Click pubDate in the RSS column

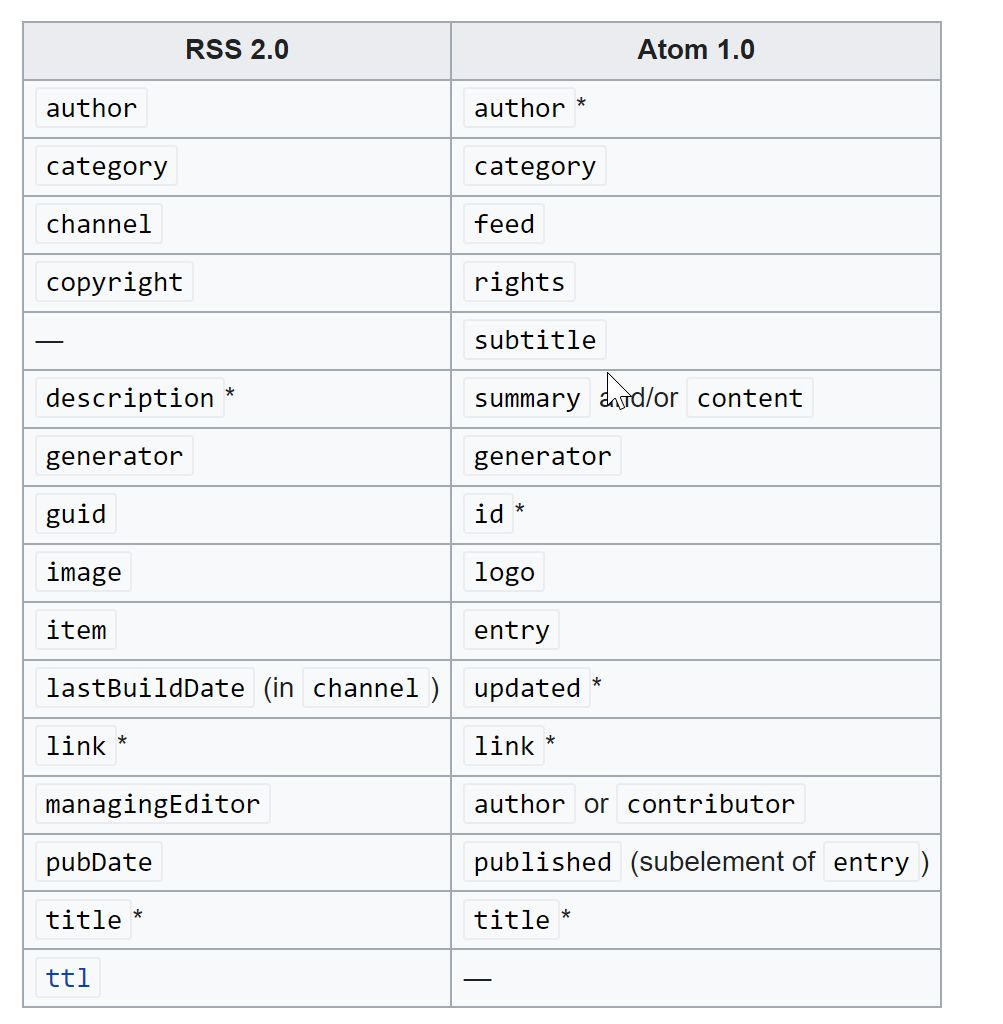pos(99,862)
